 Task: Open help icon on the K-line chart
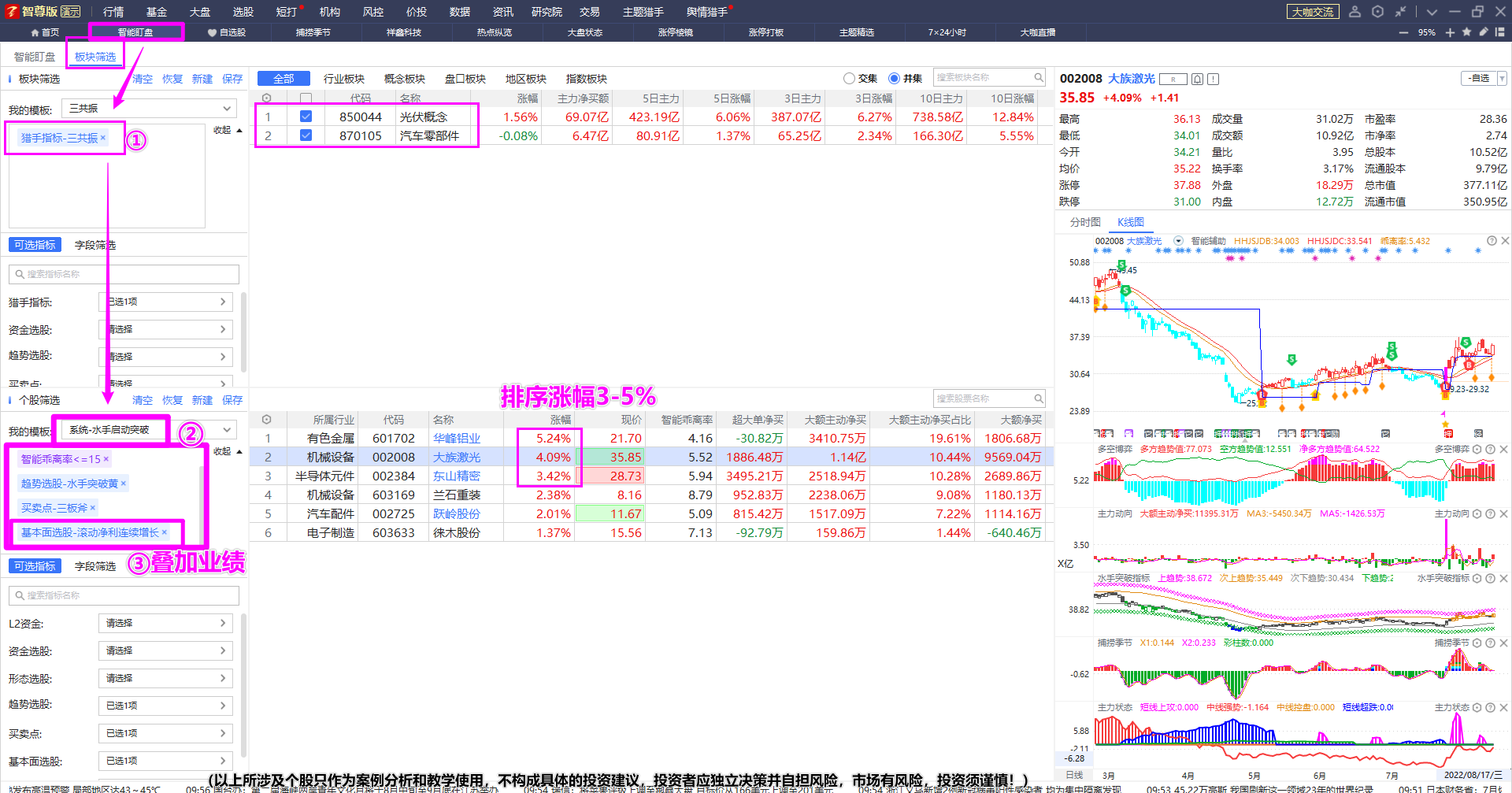pos(1492,241)
